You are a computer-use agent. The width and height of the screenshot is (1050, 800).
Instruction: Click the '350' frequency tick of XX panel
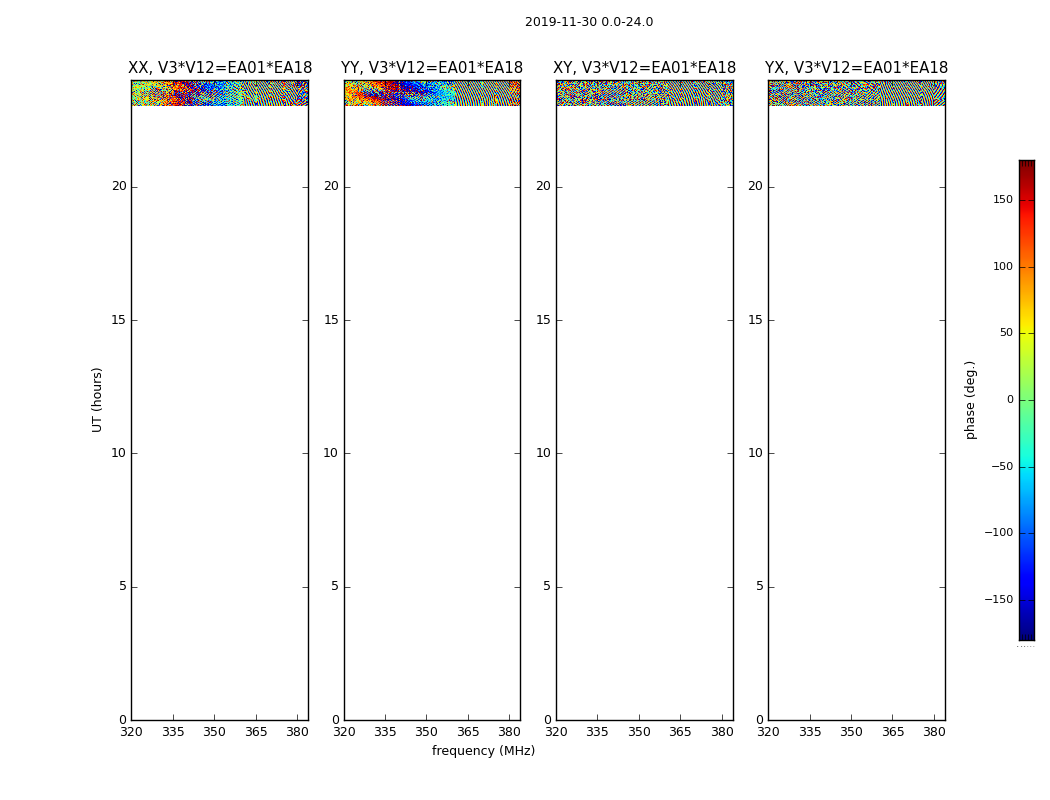pos(214,732)
